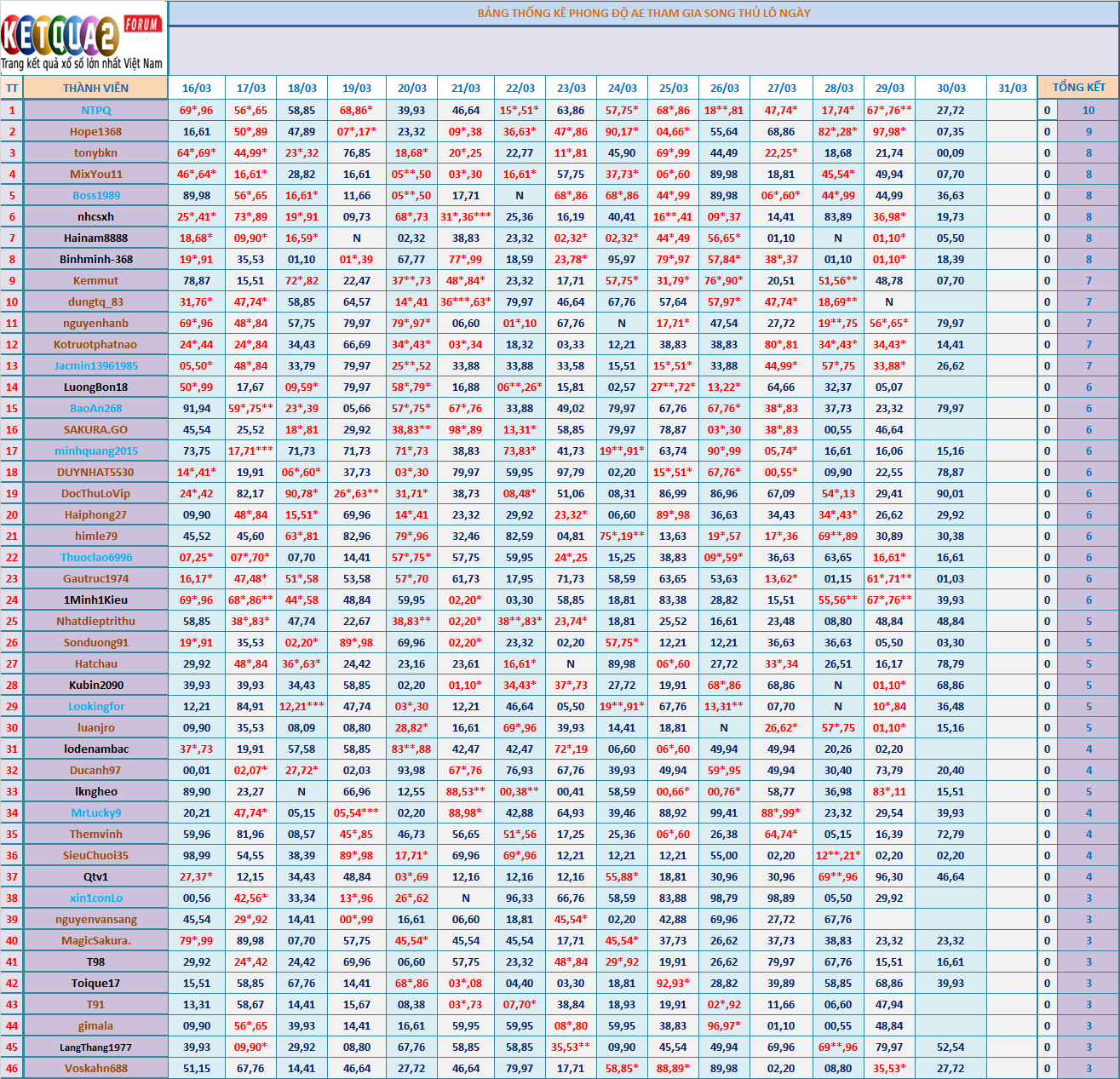Select member name tonybkn
This screenshot has height=1079, width=1120.
[x=96, y=152]
